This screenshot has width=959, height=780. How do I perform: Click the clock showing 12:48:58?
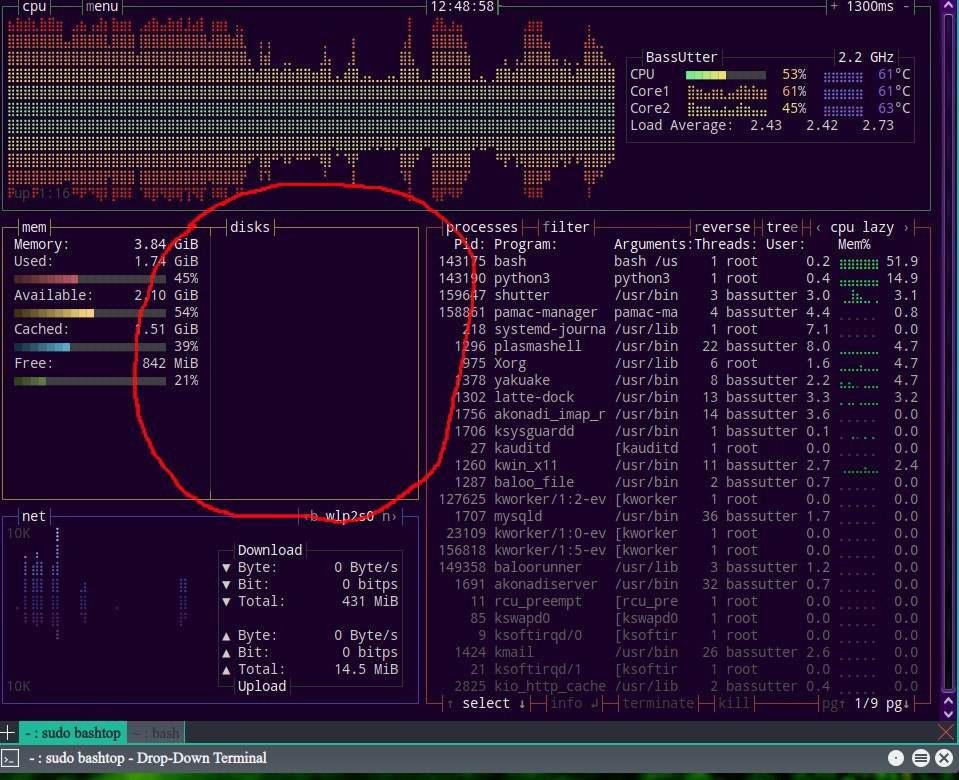462,7
